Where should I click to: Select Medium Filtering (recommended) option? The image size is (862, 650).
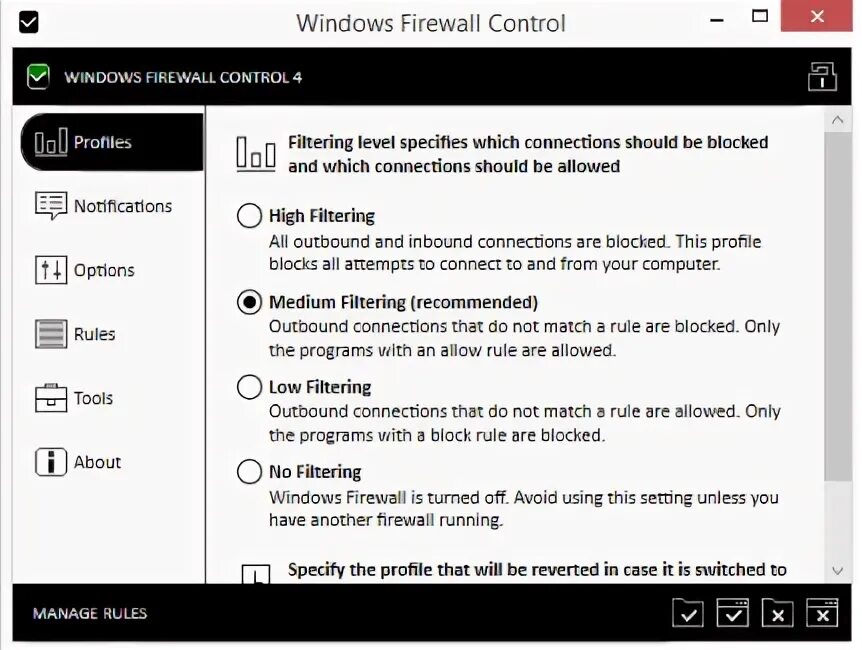point(249,302)
